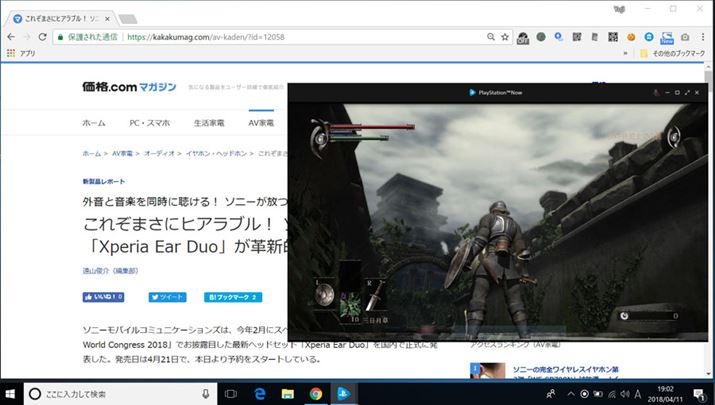
Task: Open Task View on the taskbar
Action: (x=230, y=393)
